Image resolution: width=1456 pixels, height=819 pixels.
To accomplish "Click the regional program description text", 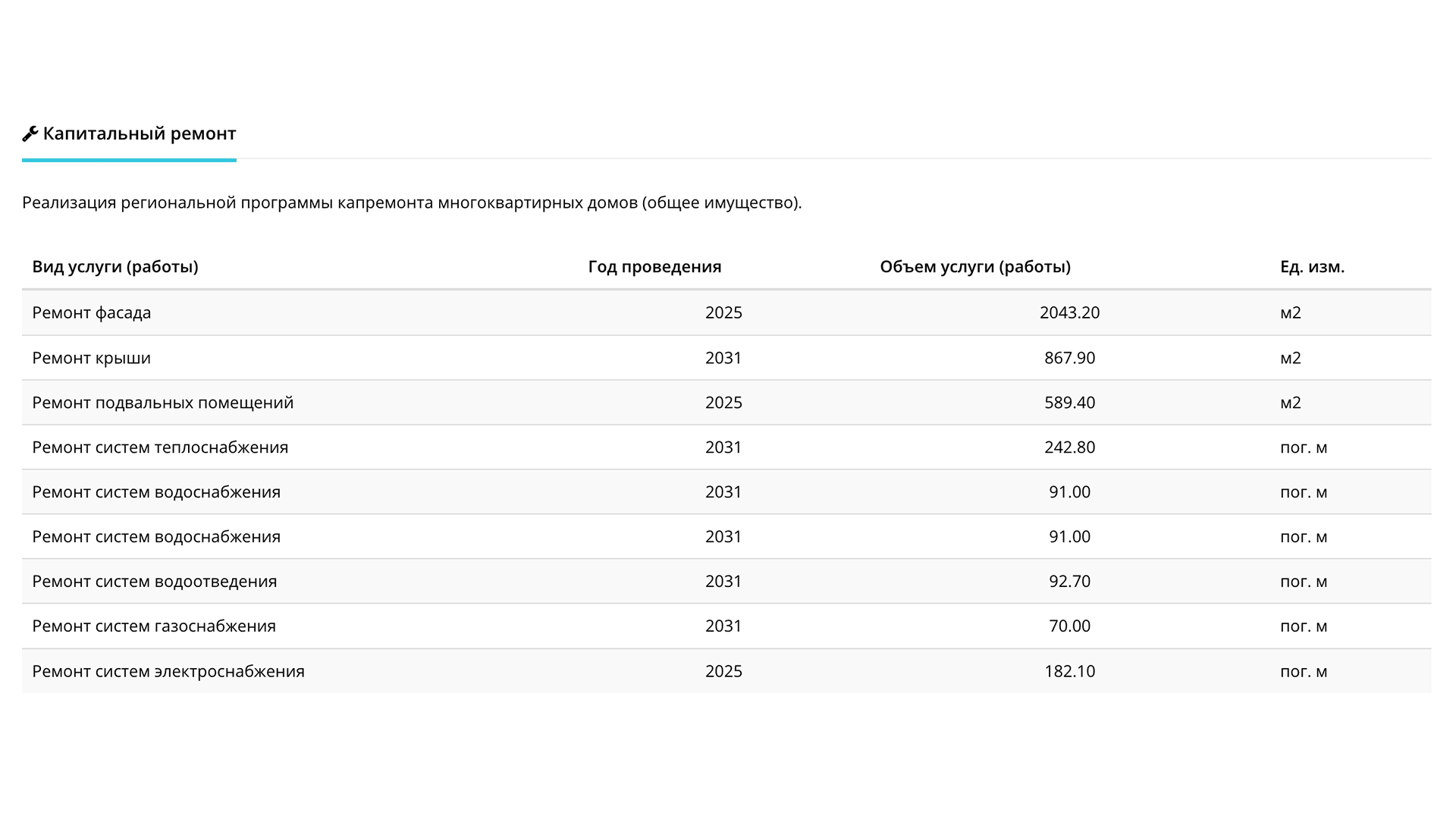I will 412,203.
